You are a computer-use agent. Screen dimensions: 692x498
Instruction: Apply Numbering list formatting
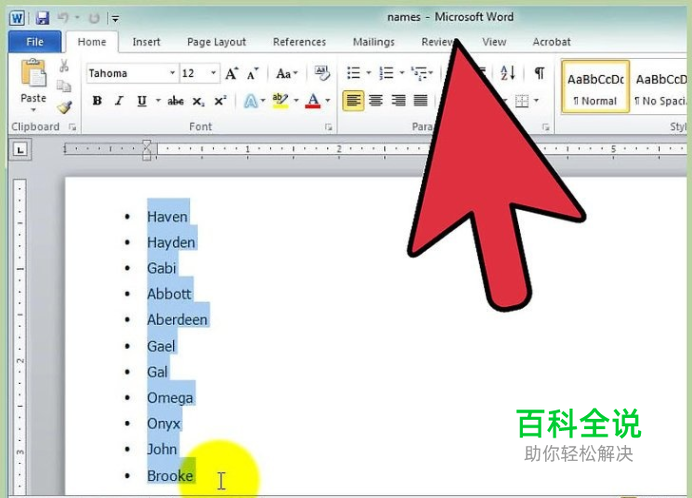(x=387, y=73)
